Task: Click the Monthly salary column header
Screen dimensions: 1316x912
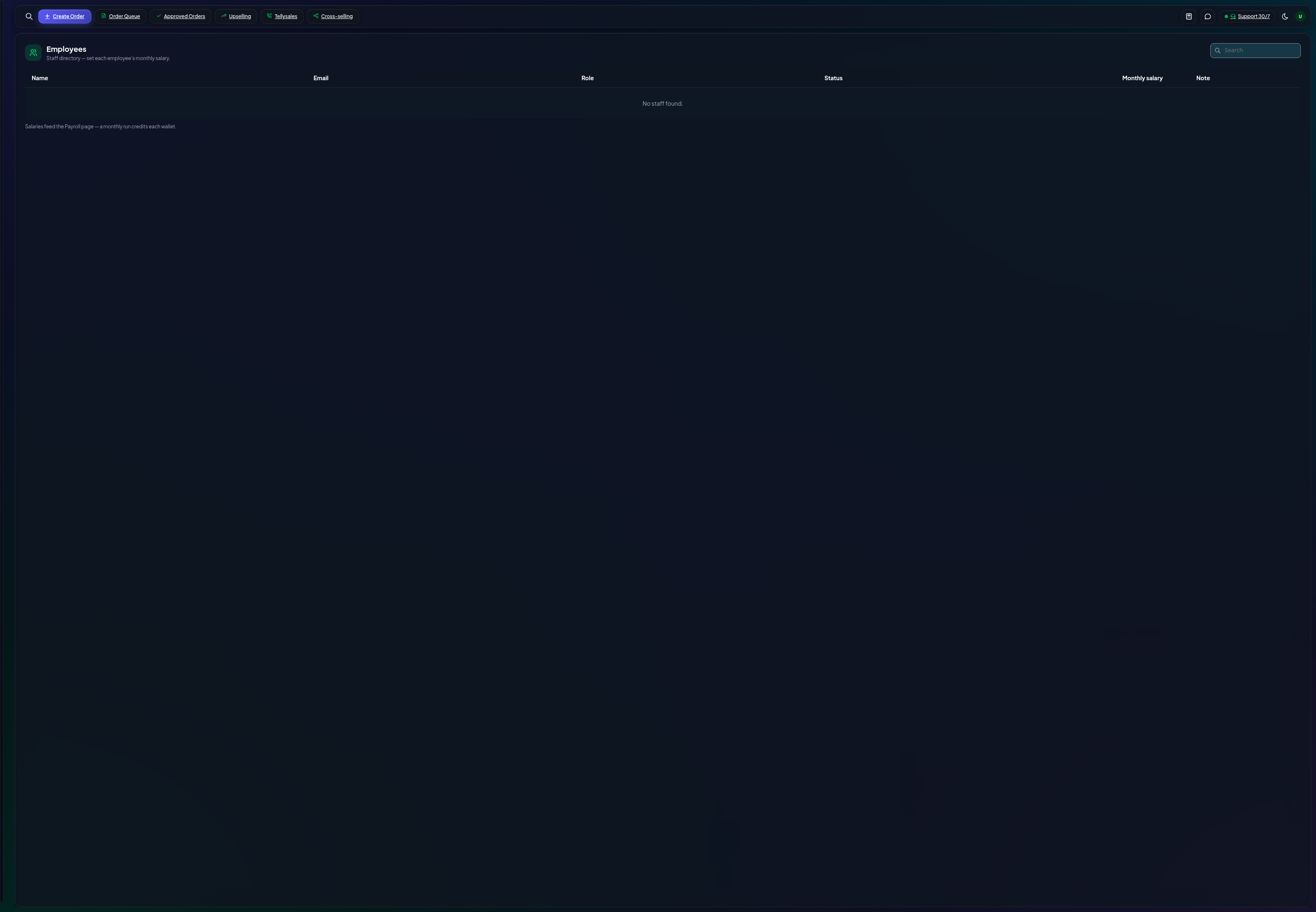Action: click(x=1142, y=78)
